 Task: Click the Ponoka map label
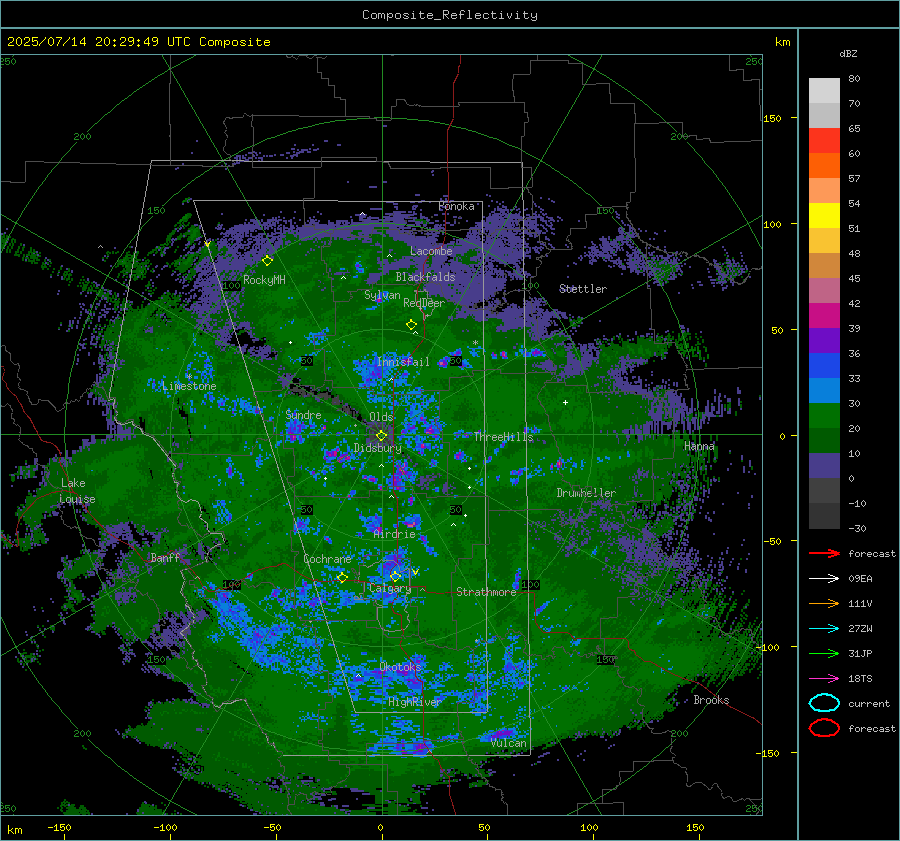[456, 206]
